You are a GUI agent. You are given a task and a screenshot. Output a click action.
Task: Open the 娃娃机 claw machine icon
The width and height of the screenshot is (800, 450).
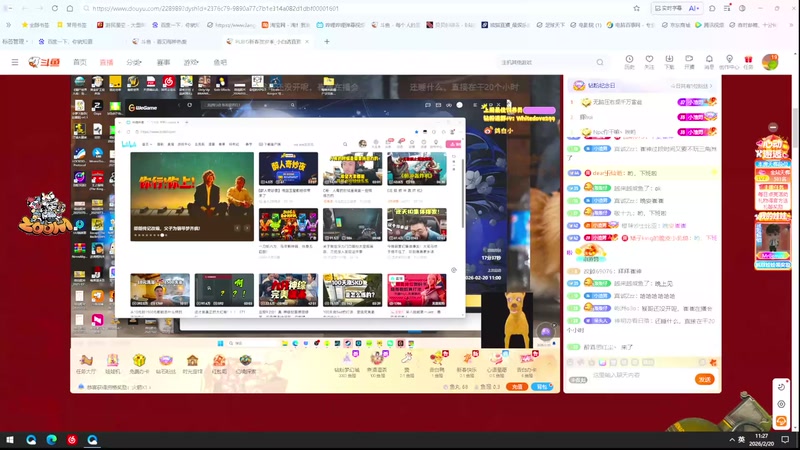pos(112,364)
